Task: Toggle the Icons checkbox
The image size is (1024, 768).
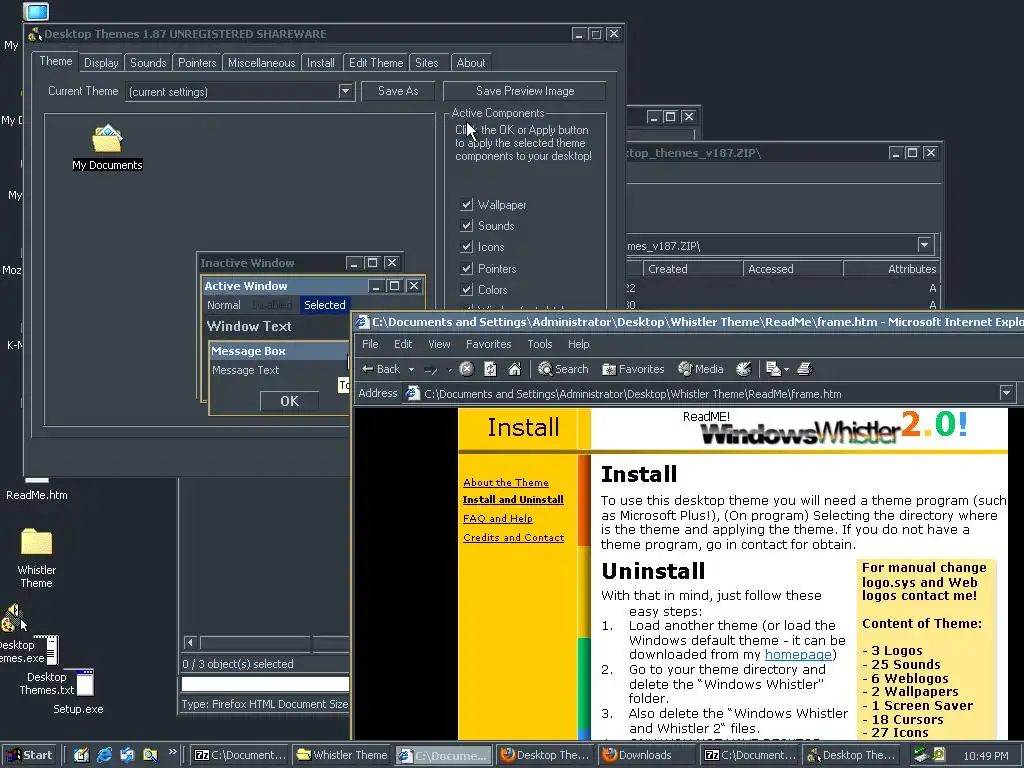Action: [466, 247]
